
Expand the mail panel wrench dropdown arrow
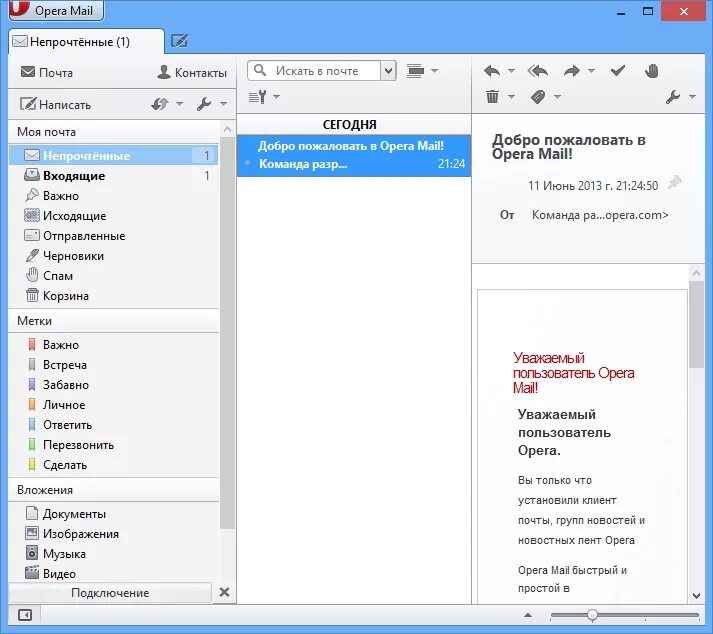click(x=223, y=104)
